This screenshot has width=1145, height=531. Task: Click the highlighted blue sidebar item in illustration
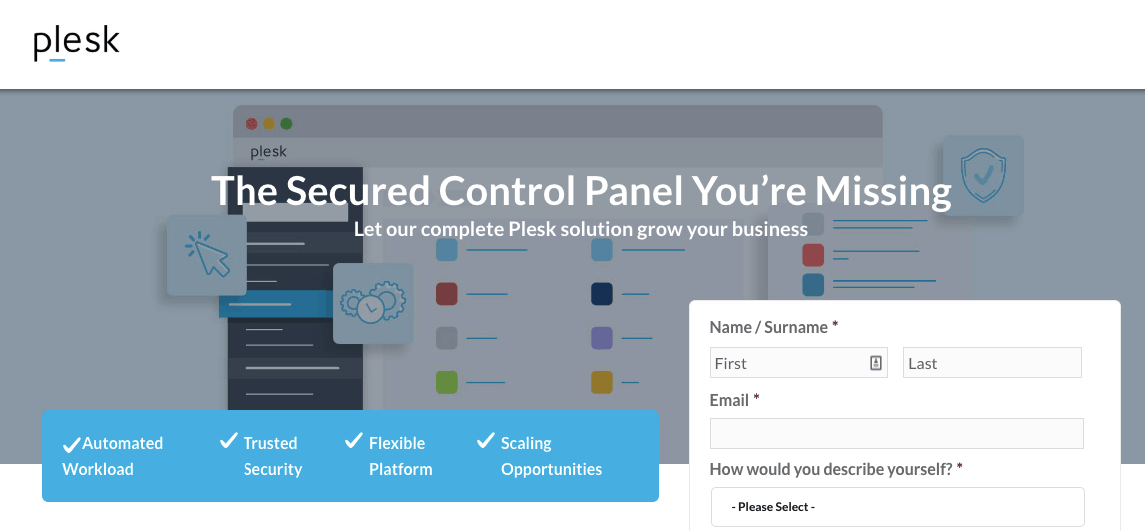tap(277, 304)
